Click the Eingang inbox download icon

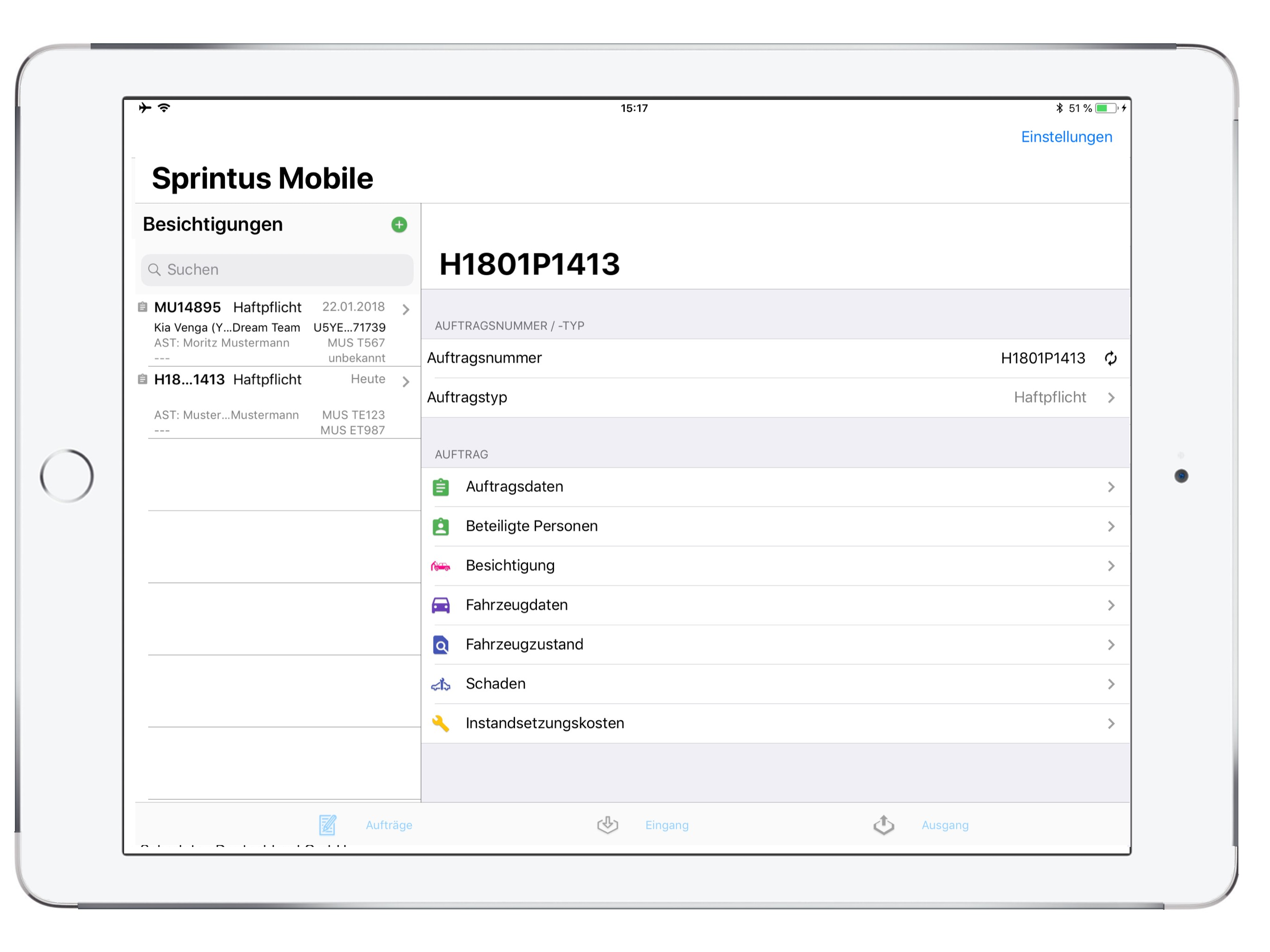tap(608, 825)
